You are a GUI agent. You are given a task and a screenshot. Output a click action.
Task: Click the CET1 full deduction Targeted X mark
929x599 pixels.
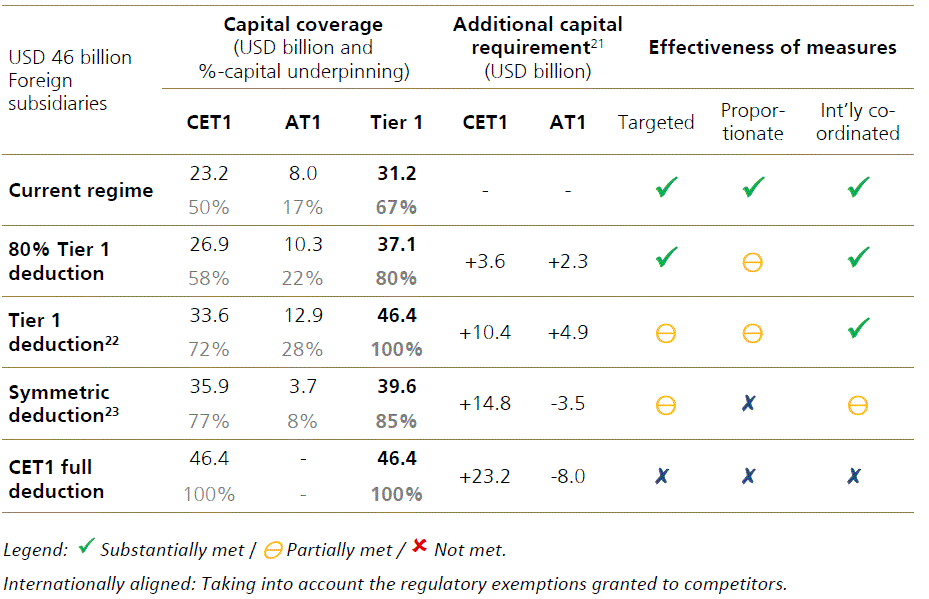(661, 477)
